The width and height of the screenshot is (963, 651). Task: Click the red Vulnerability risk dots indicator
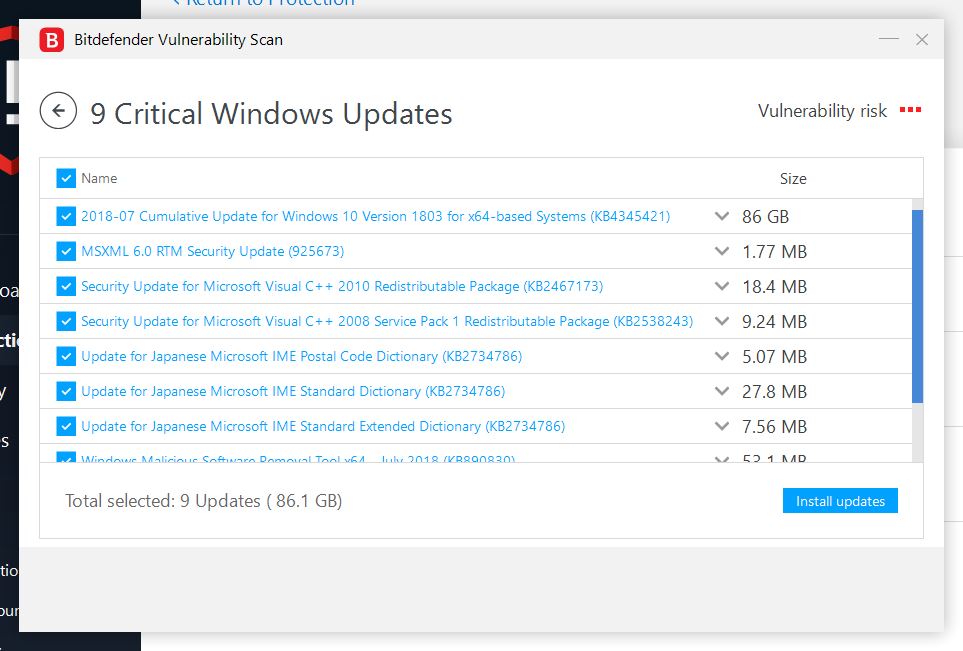(x=910, y=110)
